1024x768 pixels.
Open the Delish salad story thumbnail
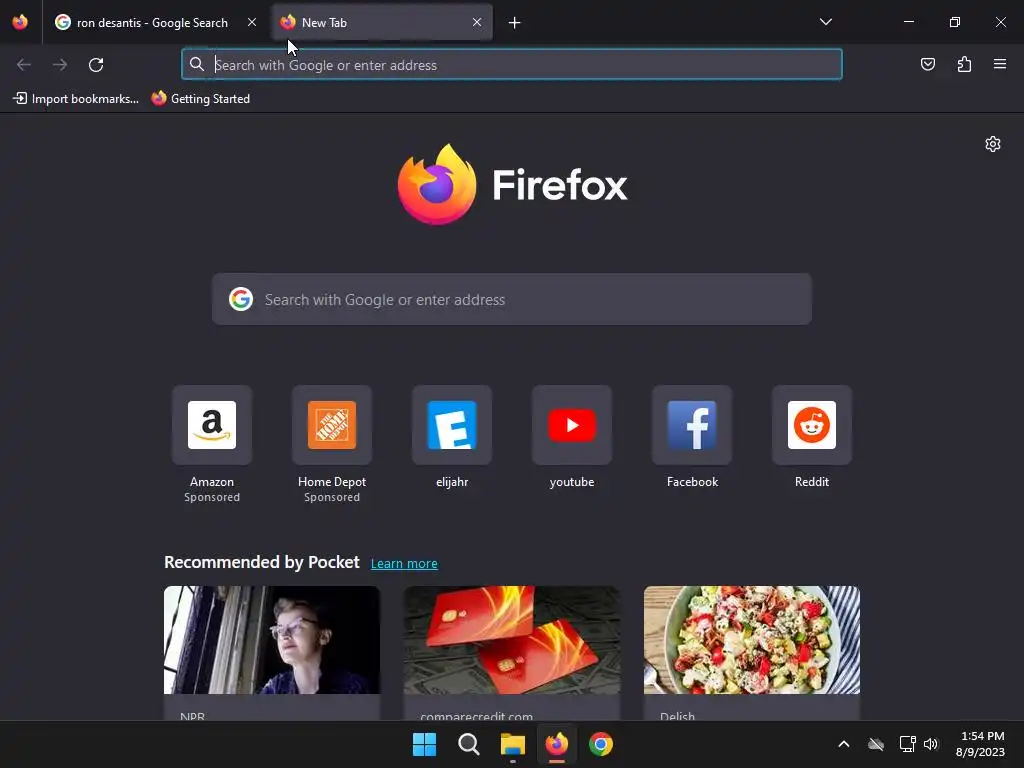coord(752,640)
